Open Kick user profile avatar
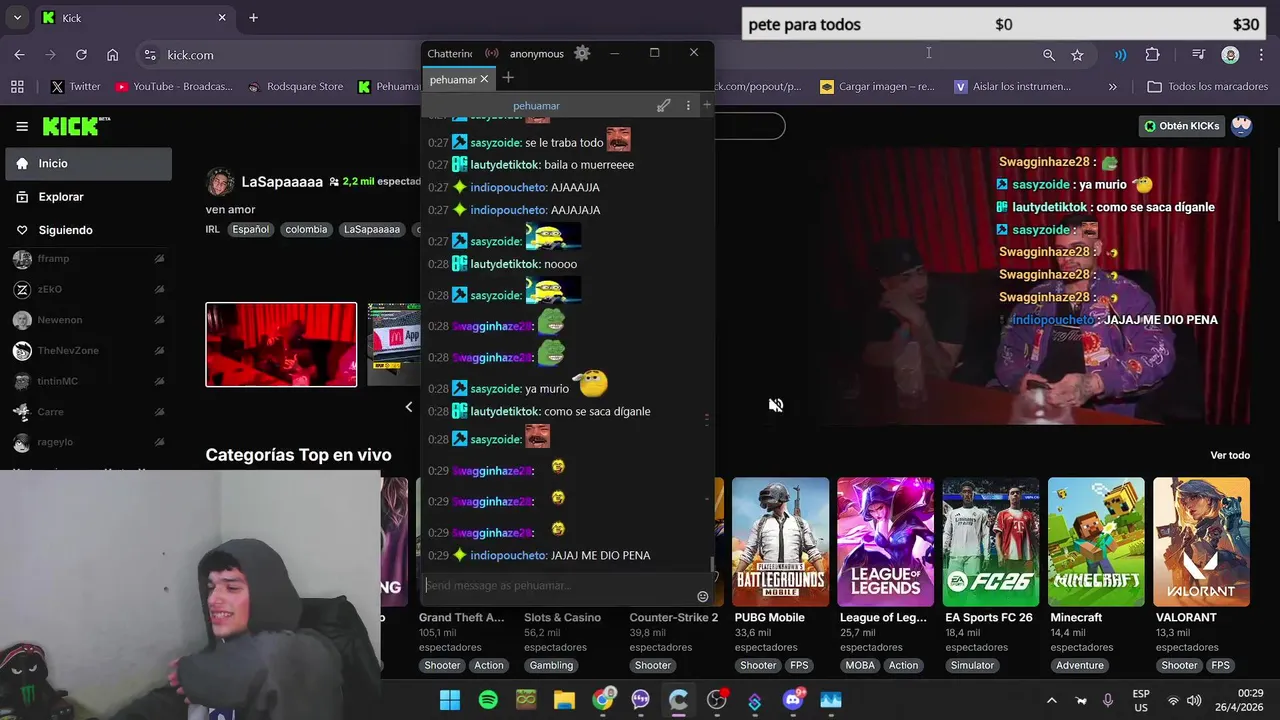The height and width of the screenshot is (720, 1280). pyautogui.click(x=1241, y=126)
